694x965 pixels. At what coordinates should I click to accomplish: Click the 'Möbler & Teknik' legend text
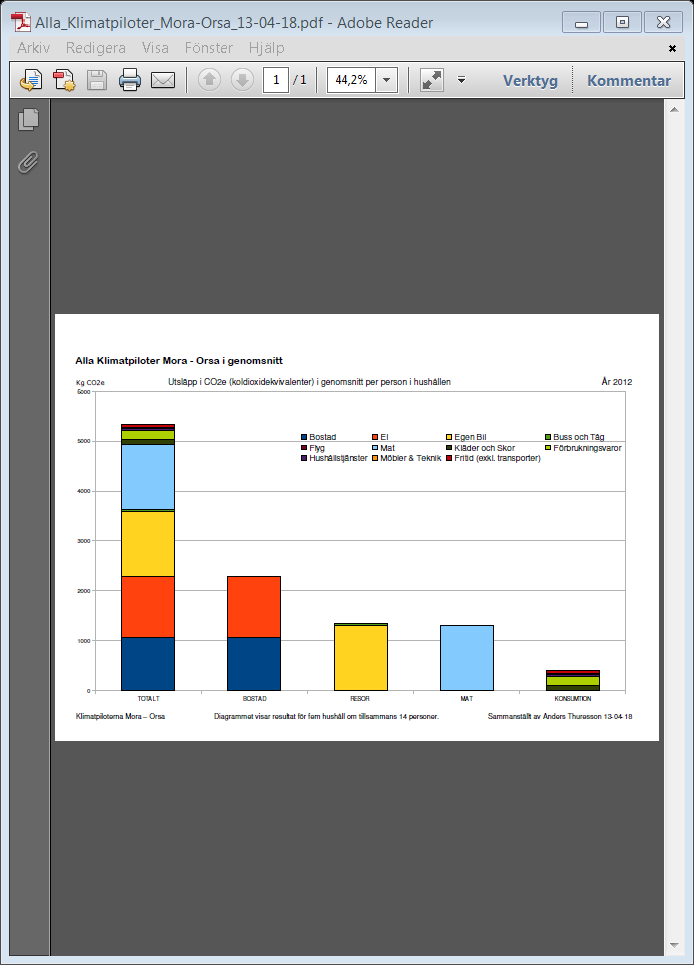pos(411,458)
